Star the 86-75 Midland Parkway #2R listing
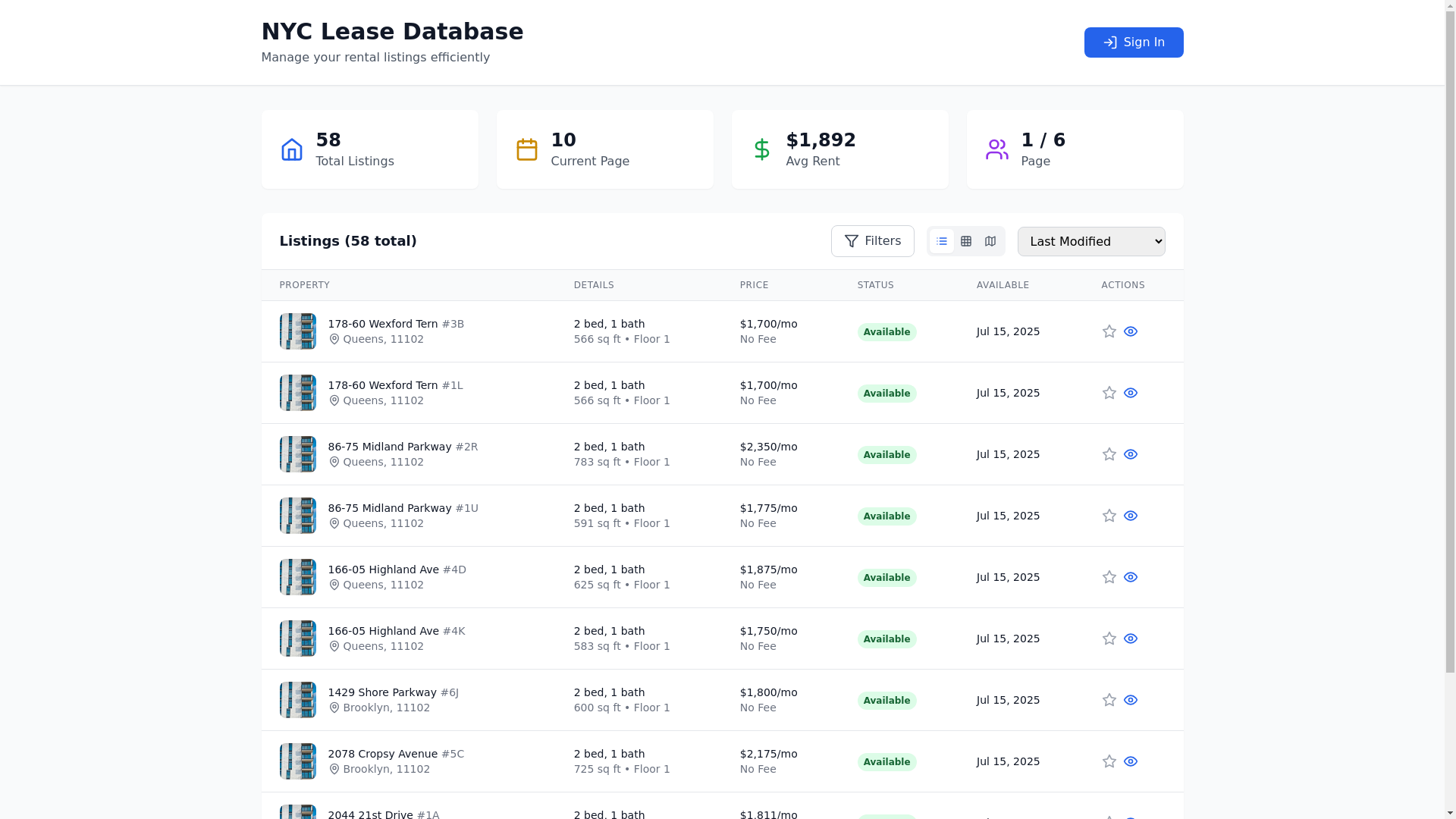1456x819 pixels. click(x=1109, y=454)
